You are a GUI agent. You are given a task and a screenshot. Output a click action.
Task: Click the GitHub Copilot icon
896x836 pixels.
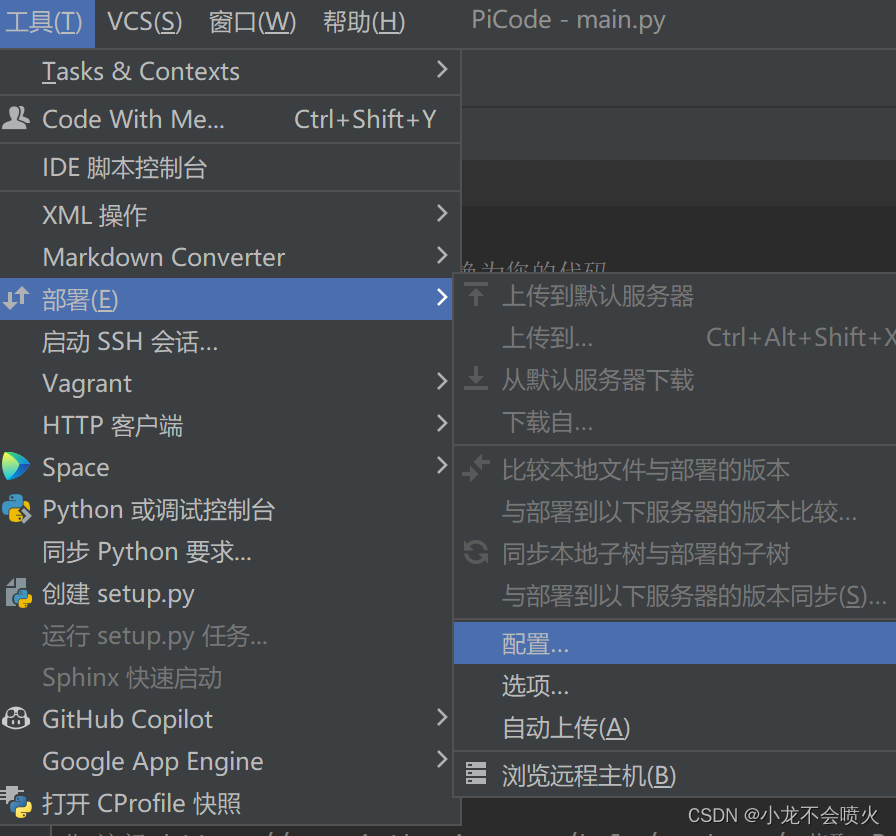pyautogui.click(x=16, y=718)
